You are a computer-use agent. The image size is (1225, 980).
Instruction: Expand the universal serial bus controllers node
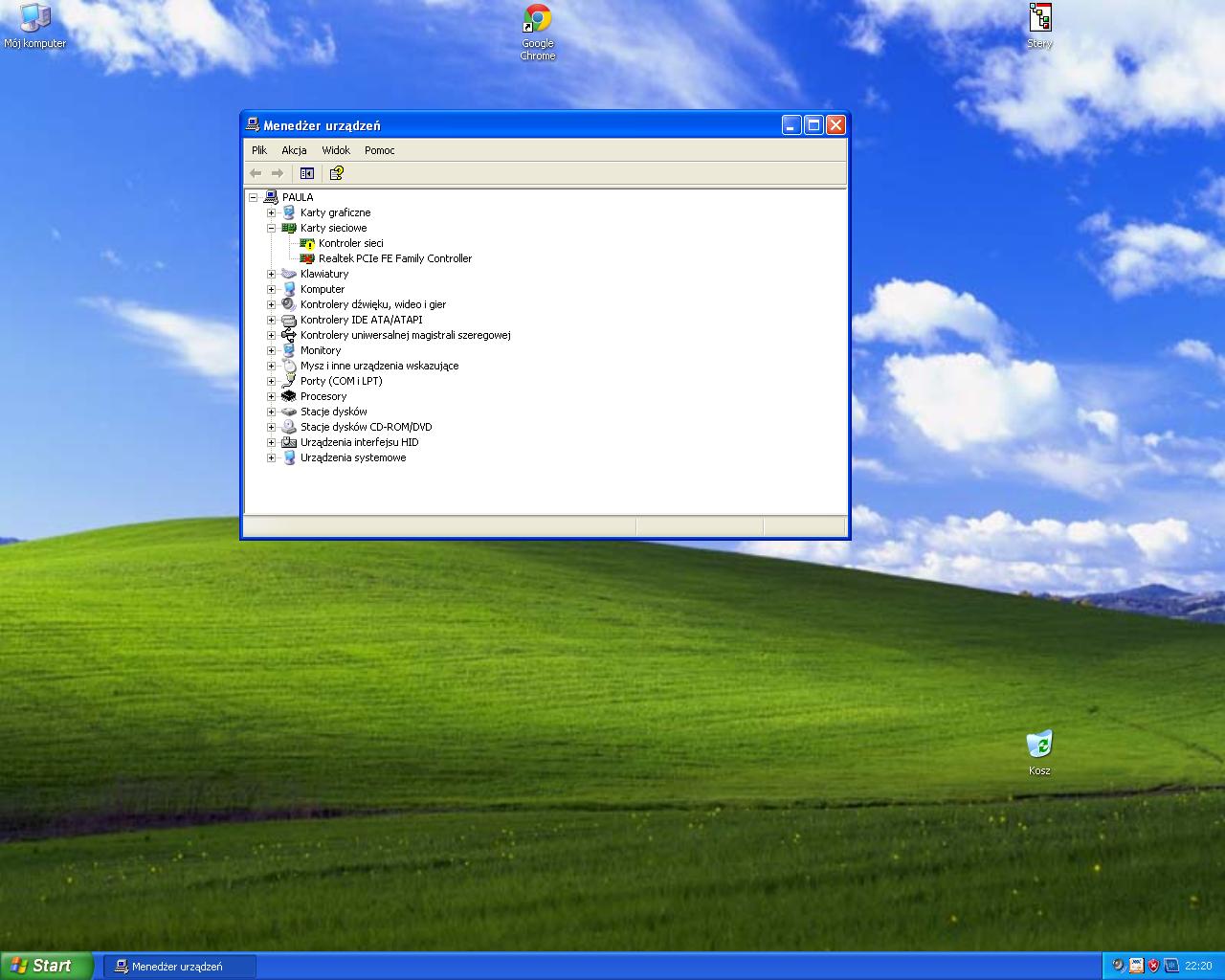271,335
